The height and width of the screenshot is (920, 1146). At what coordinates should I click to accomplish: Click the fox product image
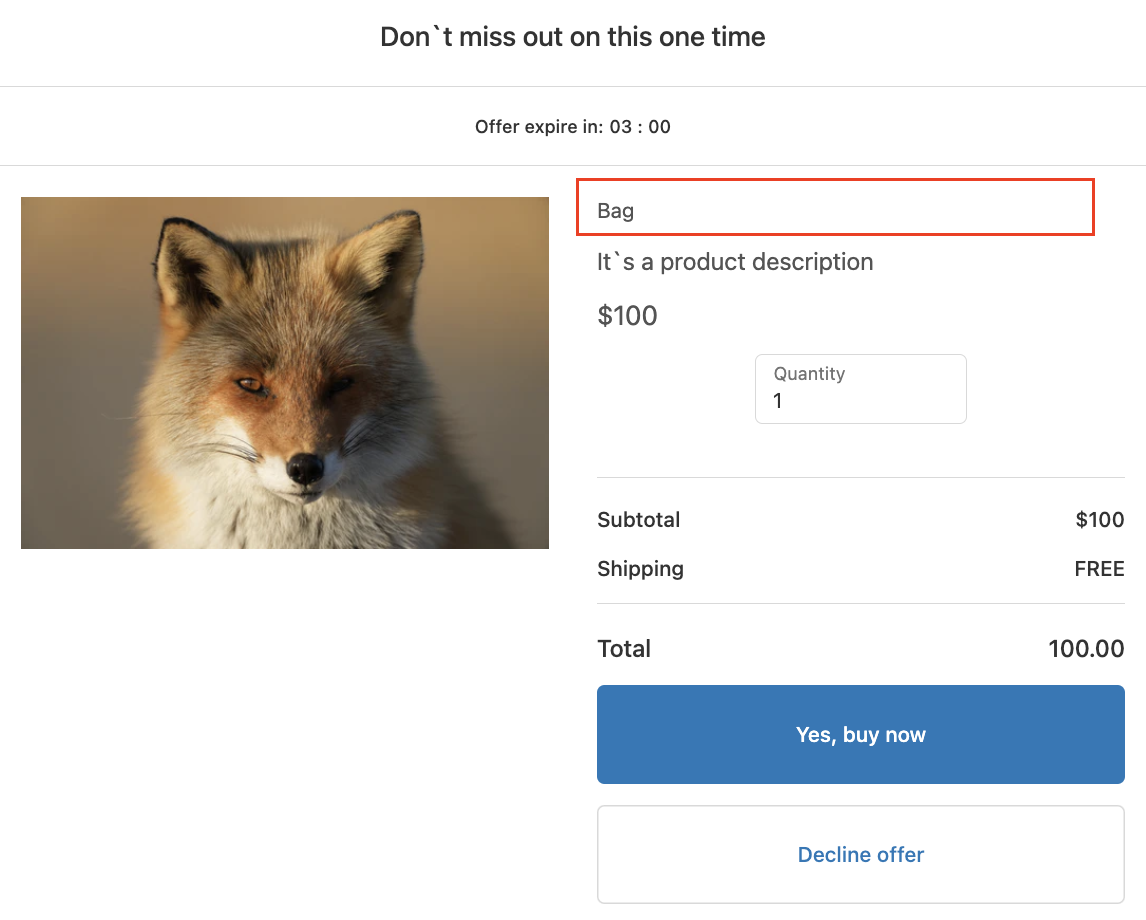tap(285, 372)
